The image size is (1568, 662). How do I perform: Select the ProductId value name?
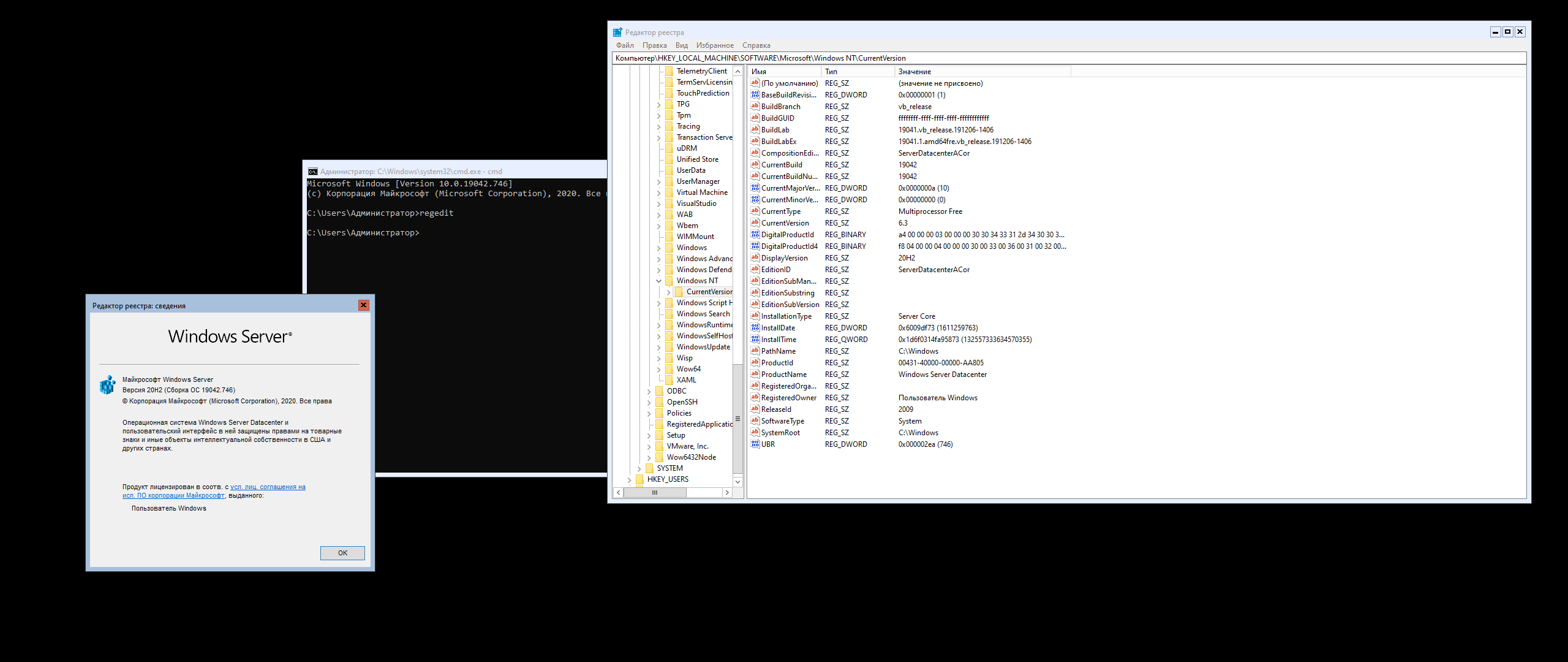[777, 363]
